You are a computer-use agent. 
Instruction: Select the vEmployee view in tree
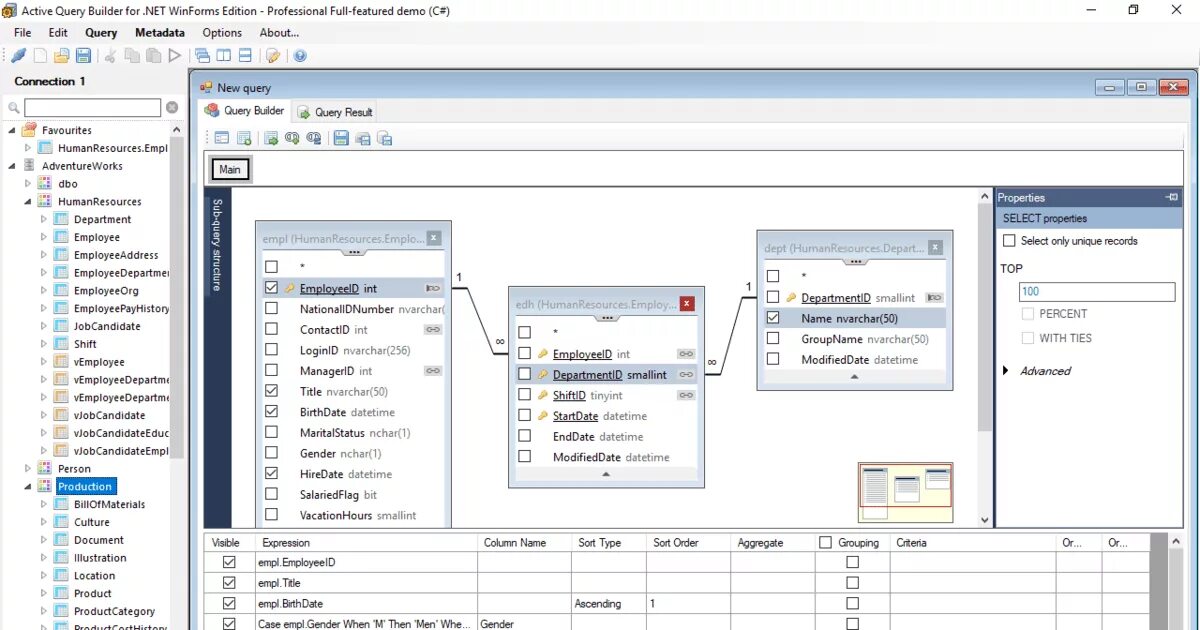[x=99, y=362]
